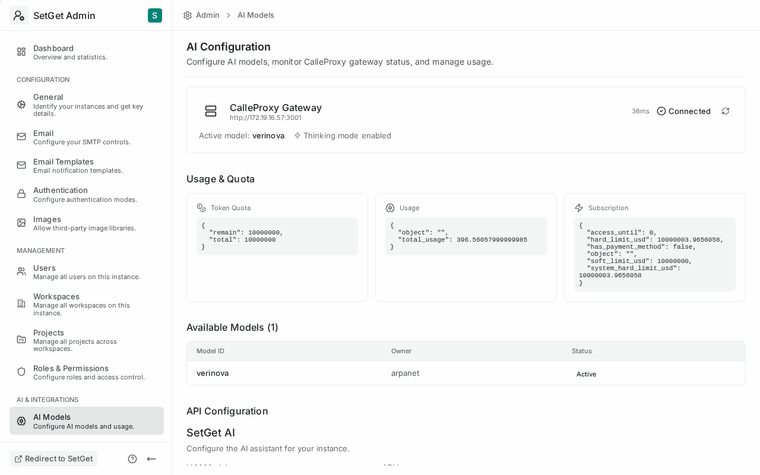Click the SetGet Admin logo icon
This screenshot has height=475, width=760.
point(19,16)
